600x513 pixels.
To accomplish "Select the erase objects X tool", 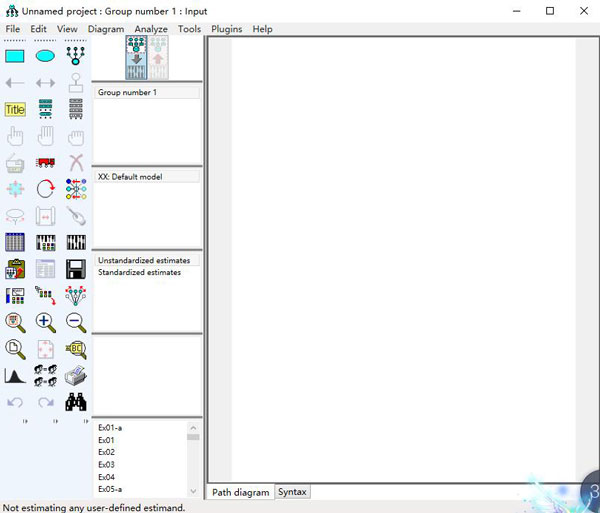I will [76, 163].
